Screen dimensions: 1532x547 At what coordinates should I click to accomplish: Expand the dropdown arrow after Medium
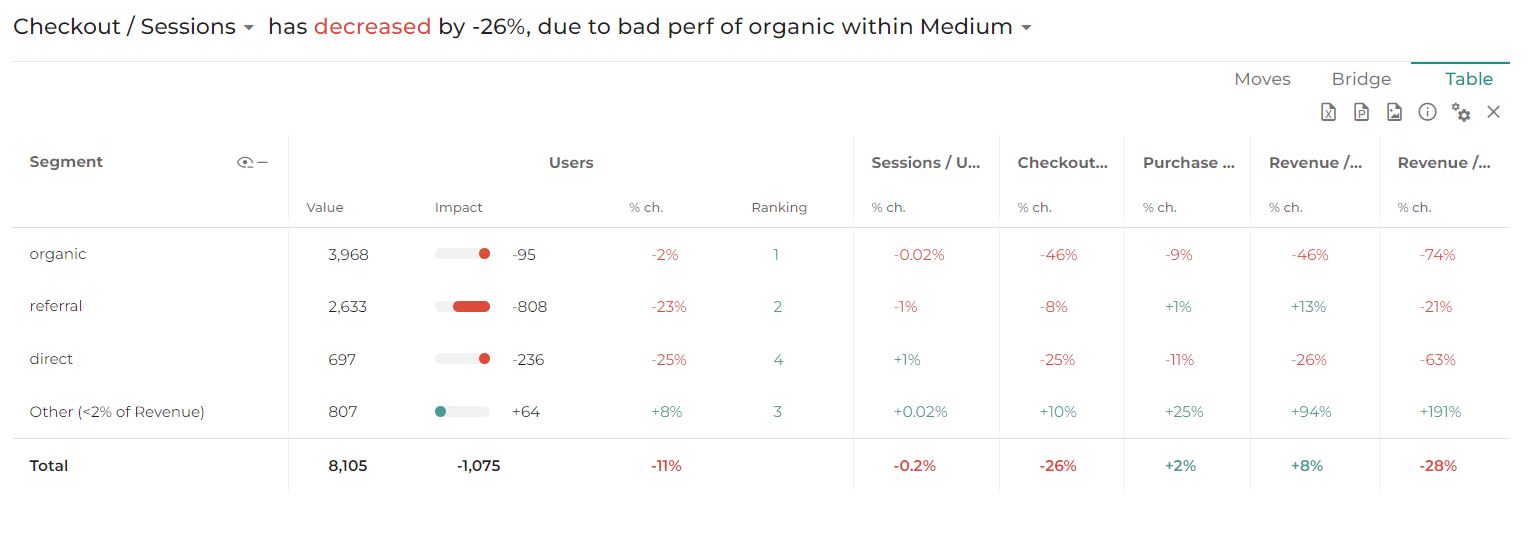click(x=1026, y=28)
